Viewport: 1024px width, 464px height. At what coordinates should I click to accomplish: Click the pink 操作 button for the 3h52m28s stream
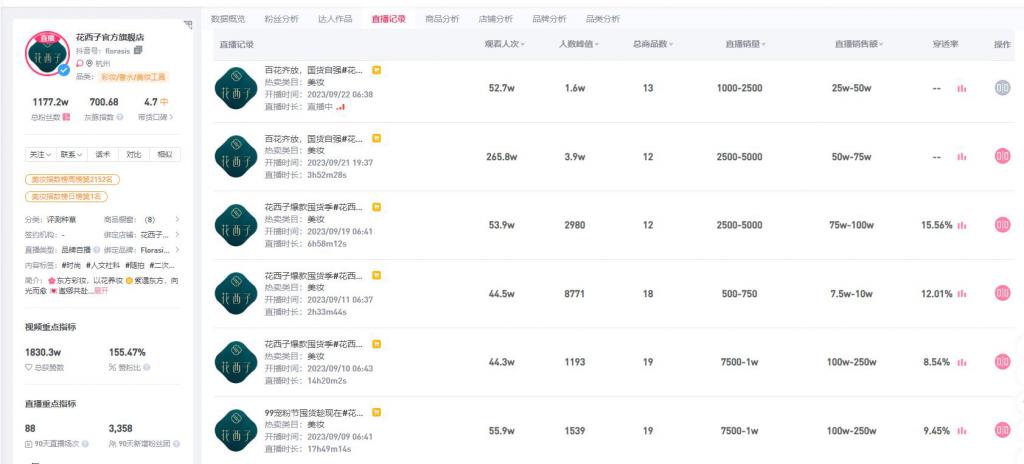(1002, 156)
